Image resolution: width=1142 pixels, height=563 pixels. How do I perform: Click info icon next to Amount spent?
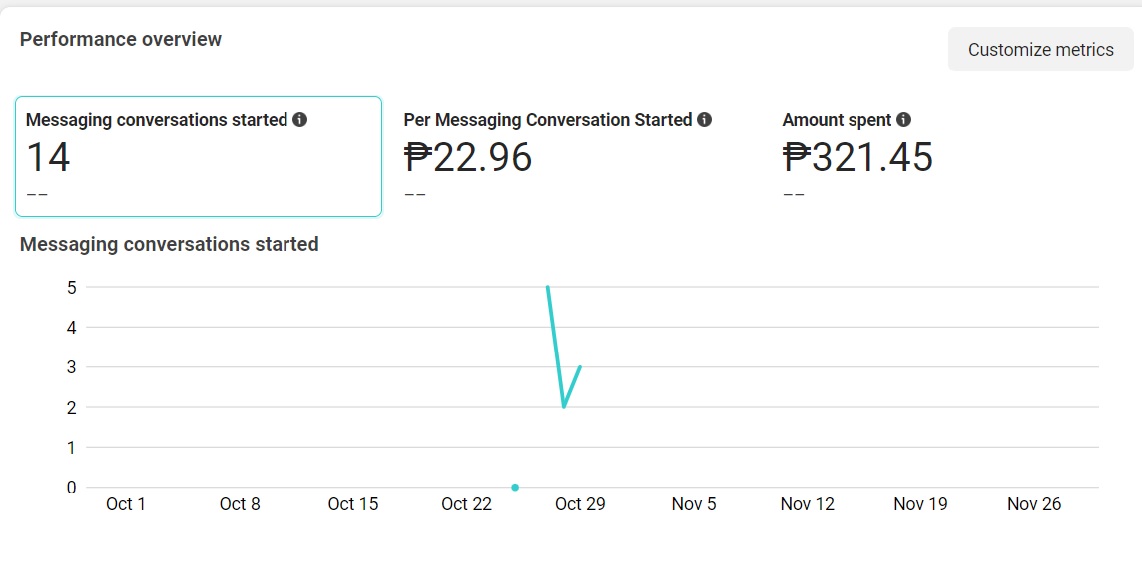[904, 119]
